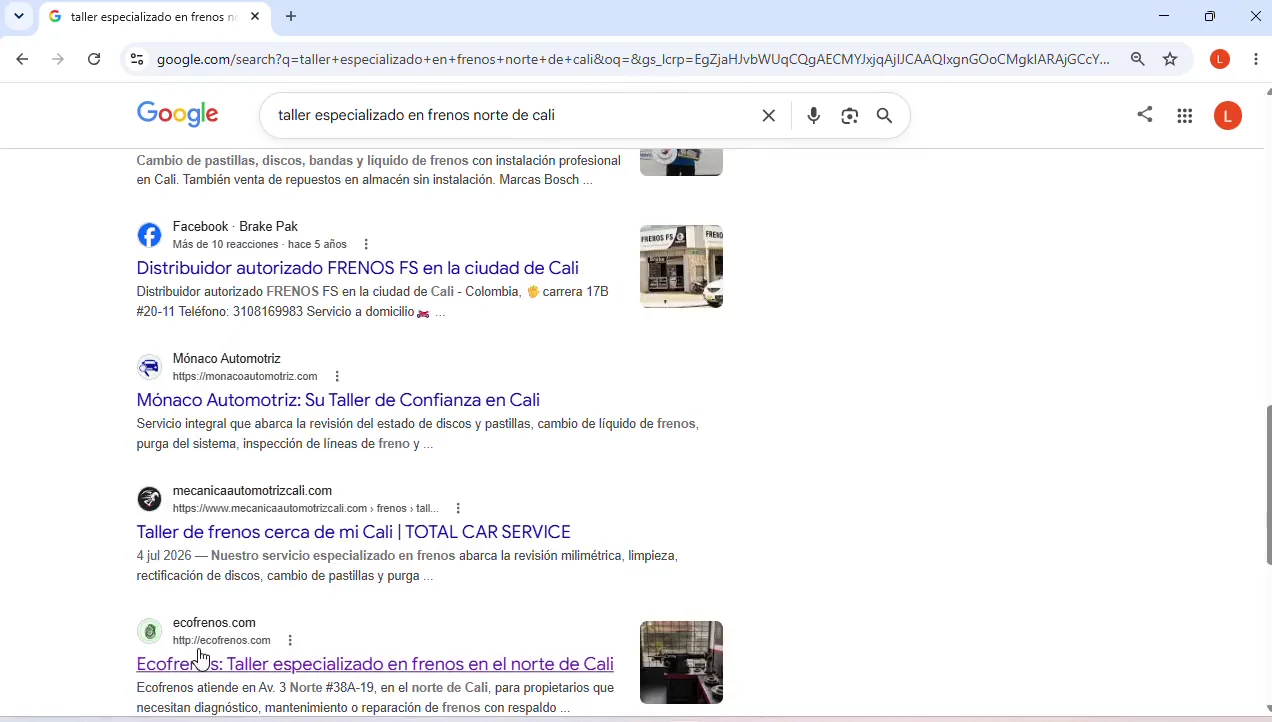Open Ecofrenos result thumbnail
Image resolution: width=1272 pixels, height=722 pixels.
coord(681,662)
